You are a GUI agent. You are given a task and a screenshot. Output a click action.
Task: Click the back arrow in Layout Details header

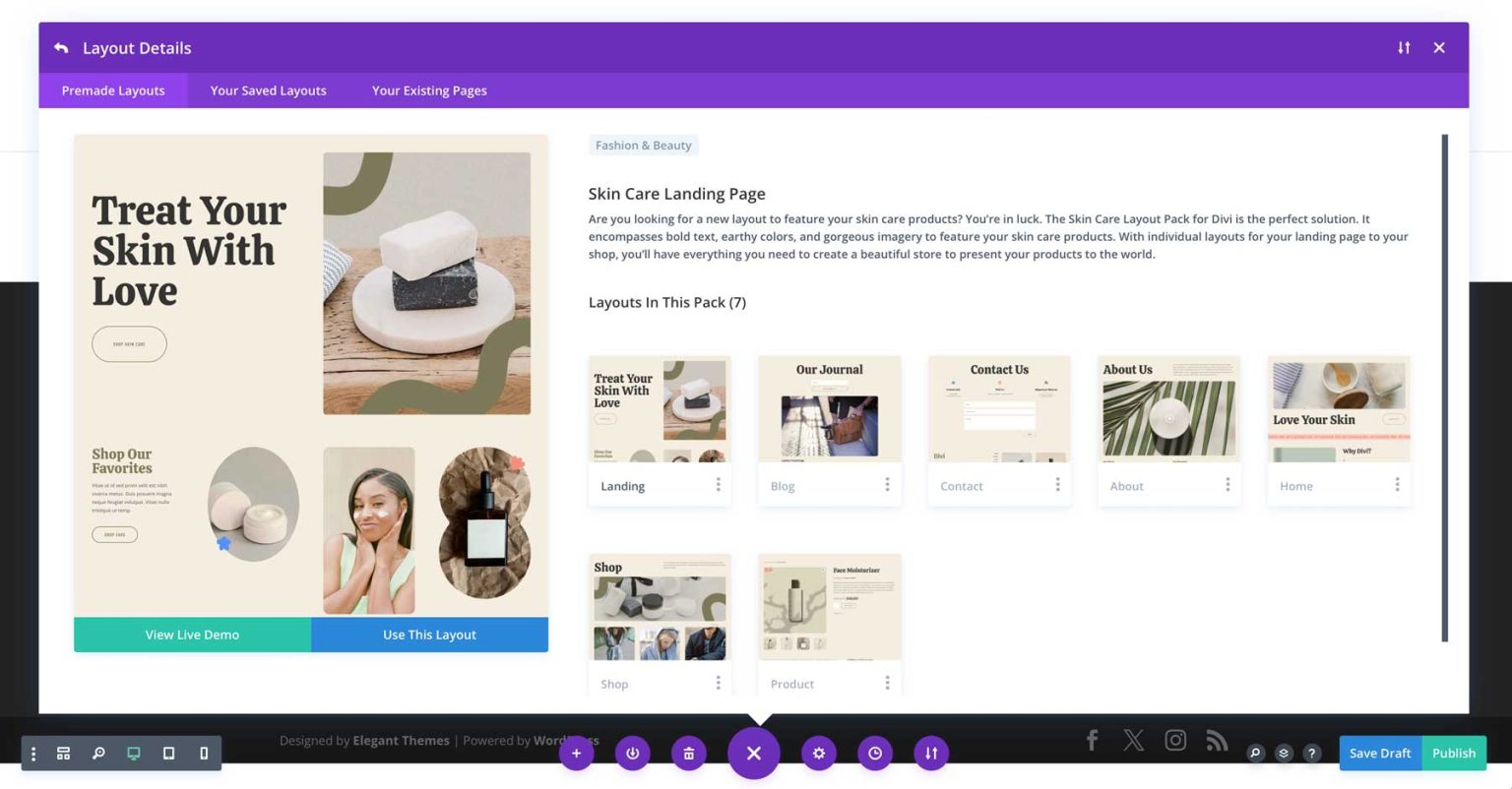59,46
